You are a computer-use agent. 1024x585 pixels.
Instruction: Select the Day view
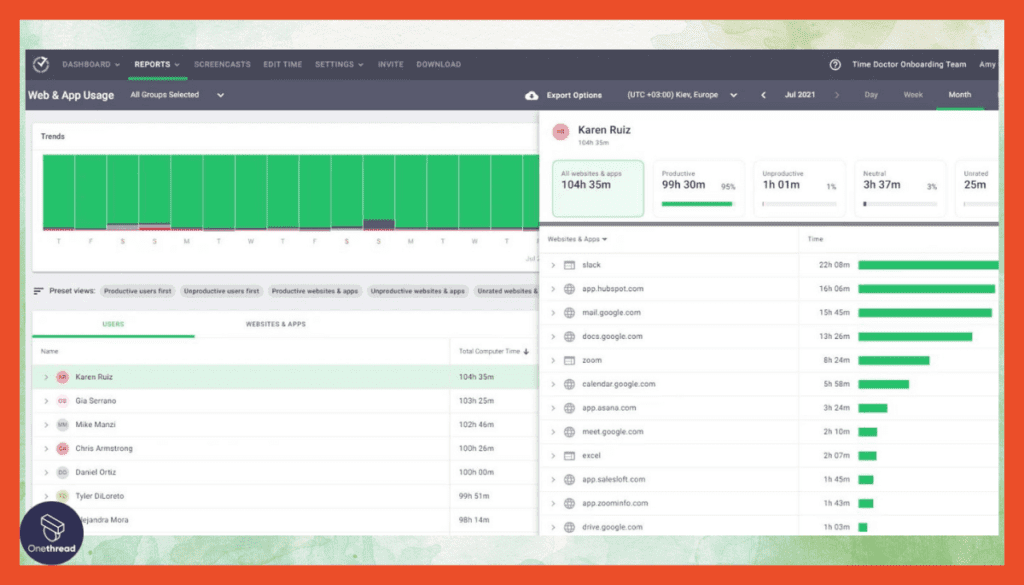point(871,95)
